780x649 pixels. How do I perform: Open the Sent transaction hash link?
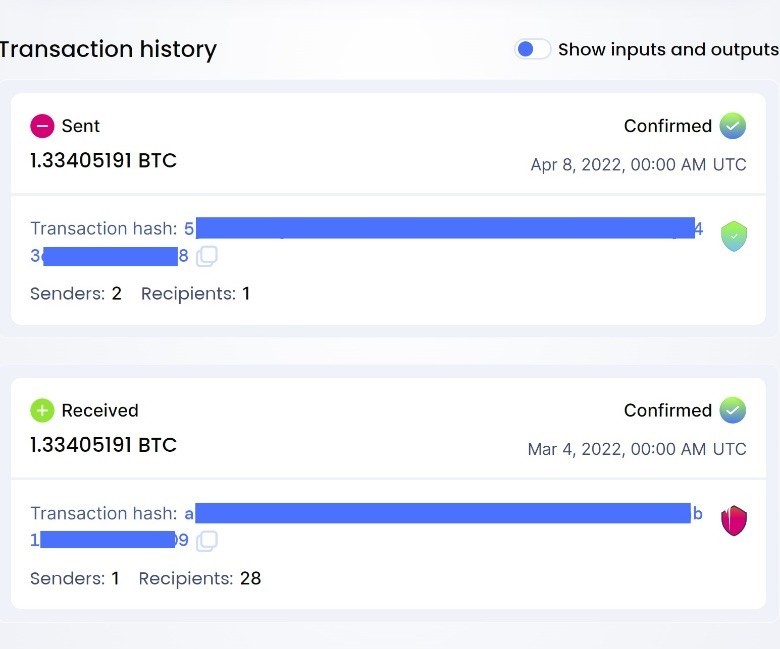[x=440, y=228]
